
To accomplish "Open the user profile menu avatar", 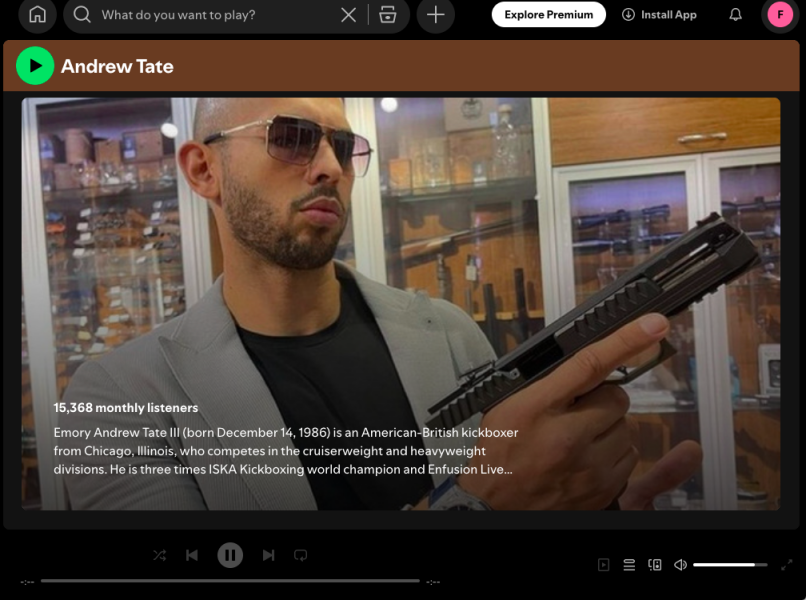I will (780, 15).
